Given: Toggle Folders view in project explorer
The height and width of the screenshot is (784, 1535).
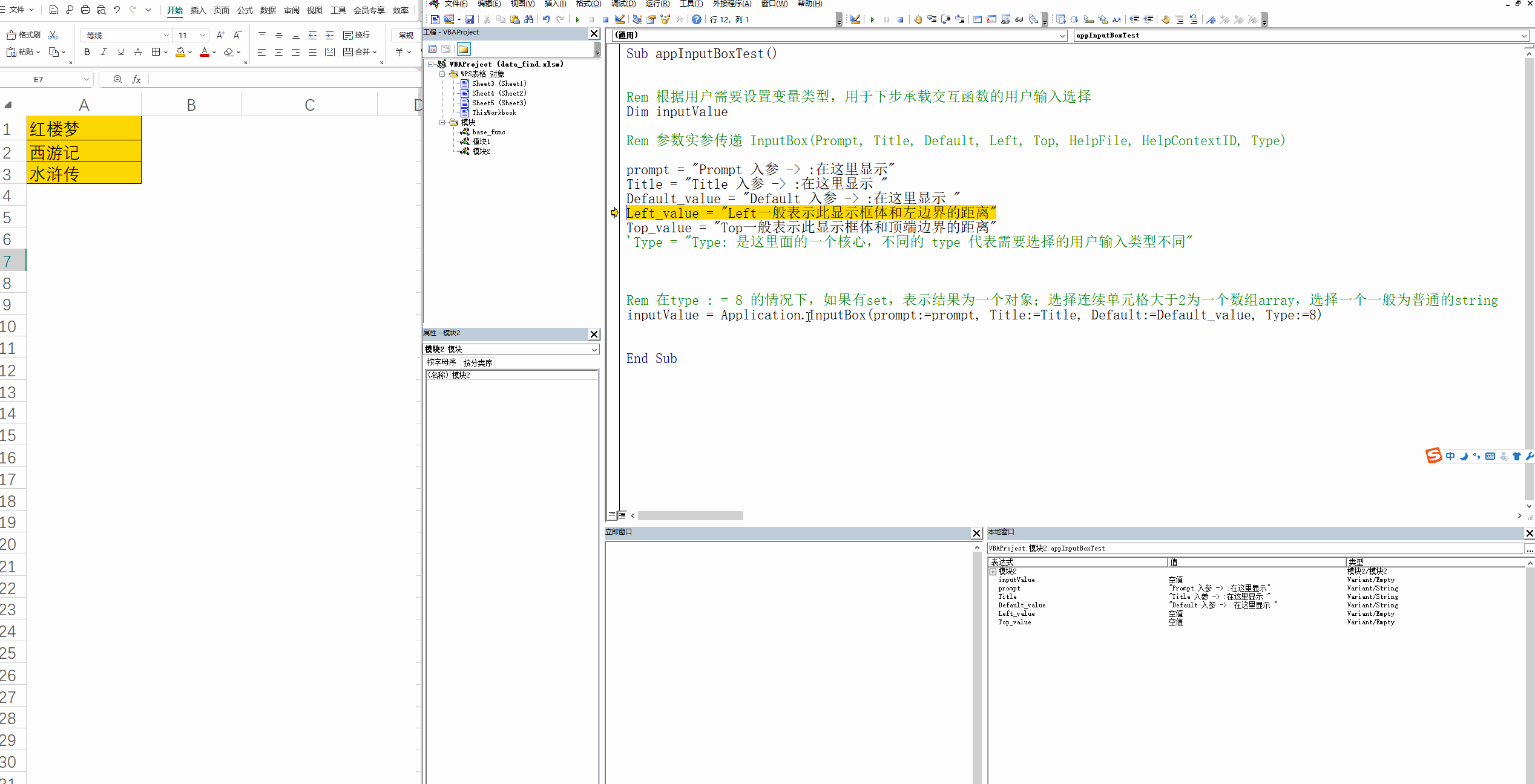Looking at the screenshot, I should [x=463, y=49].
